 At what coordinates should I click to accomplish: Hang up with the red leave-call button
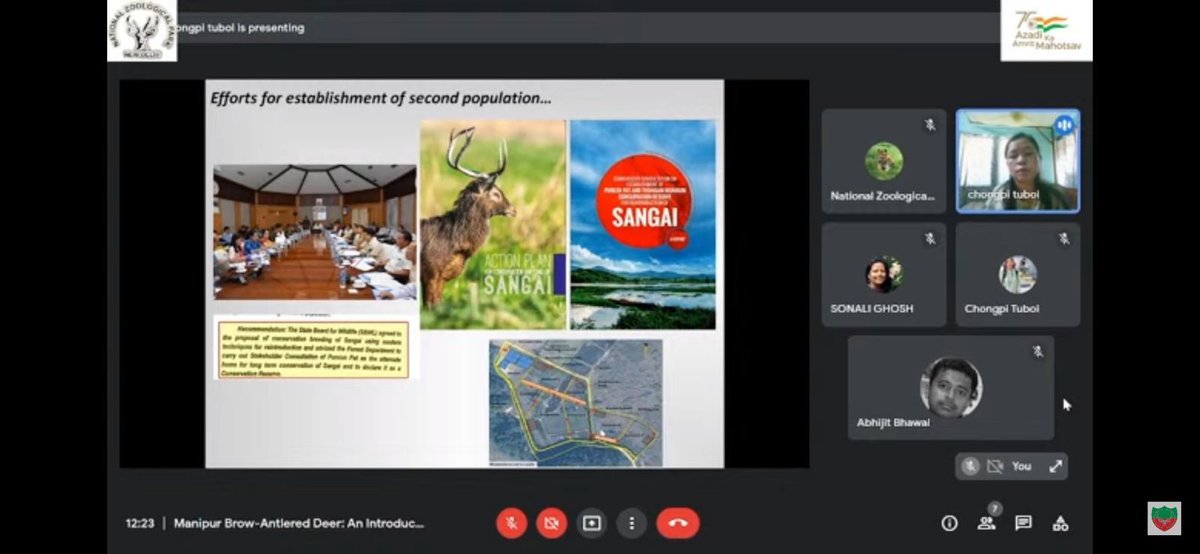click(678, 523)
